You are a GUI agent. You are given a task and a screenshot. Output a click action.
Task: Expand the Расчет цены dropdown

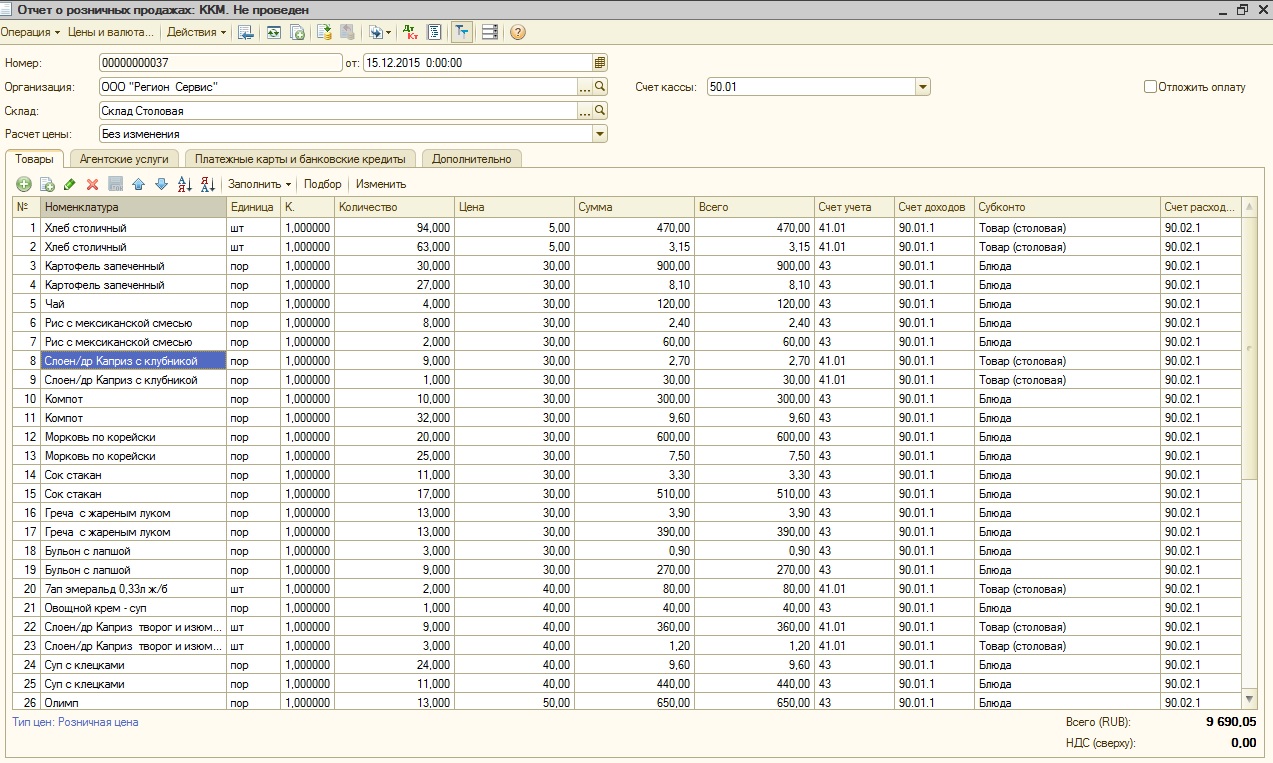coord(600,133)
